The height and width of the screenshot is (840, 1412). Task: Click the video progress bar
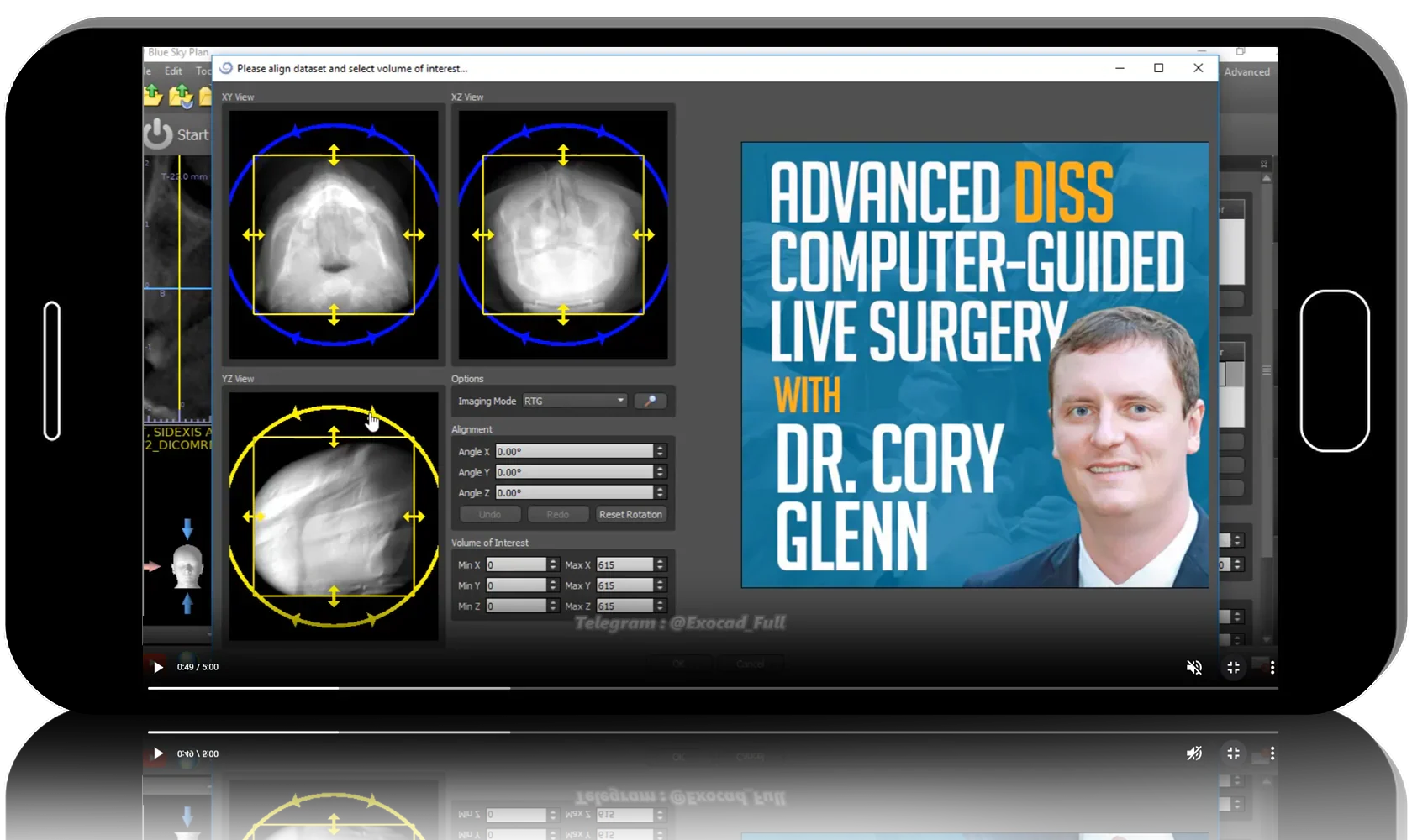pos(713,688)
